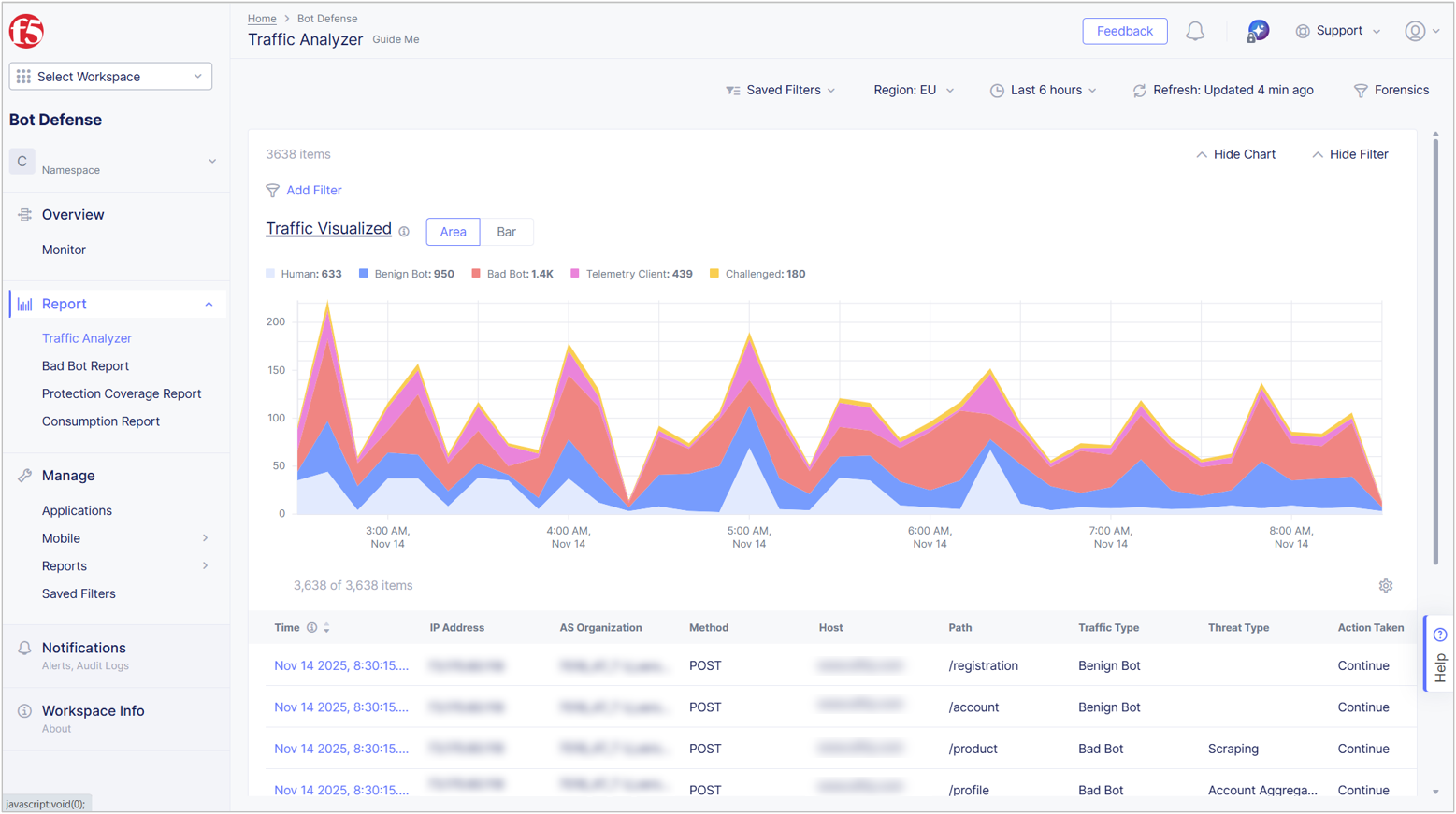1456x814 pixels.
Task: Select the Report icon in the sidebar
Action: click(x=23, y=303)
